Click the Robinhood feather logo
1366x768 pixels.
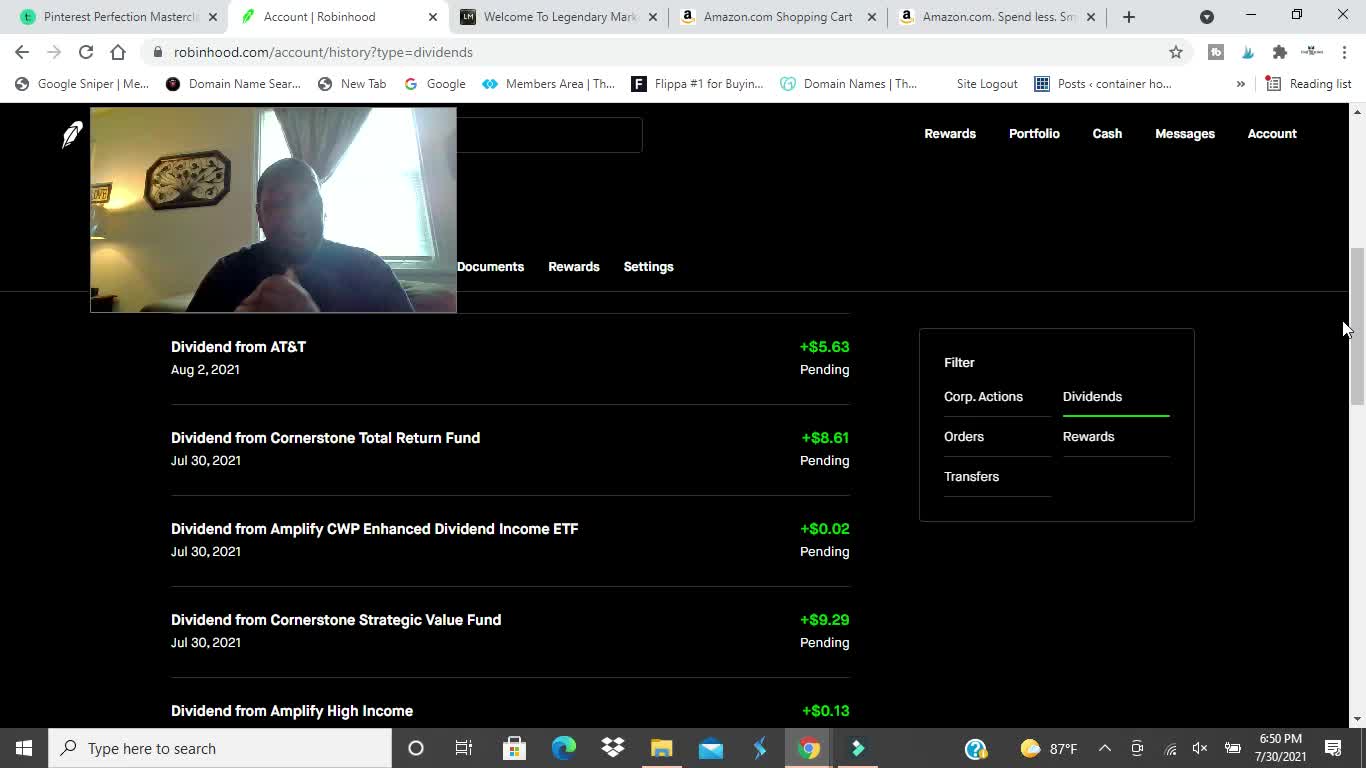pyautogui.click(x=72, y=134)
